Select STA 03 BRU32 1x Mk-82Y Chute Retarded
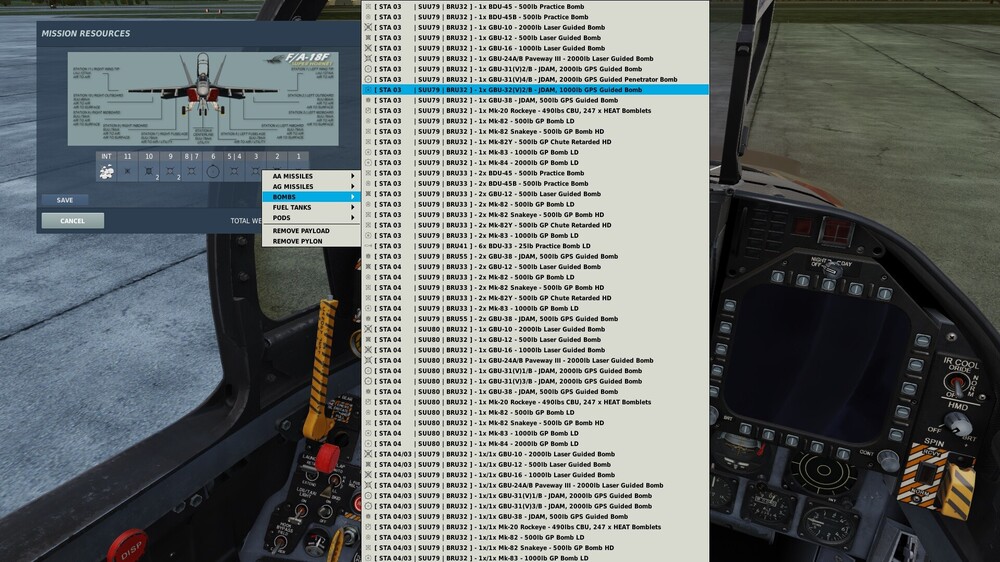The width and height of the screenshot is (1000, 562). point(535,142)
